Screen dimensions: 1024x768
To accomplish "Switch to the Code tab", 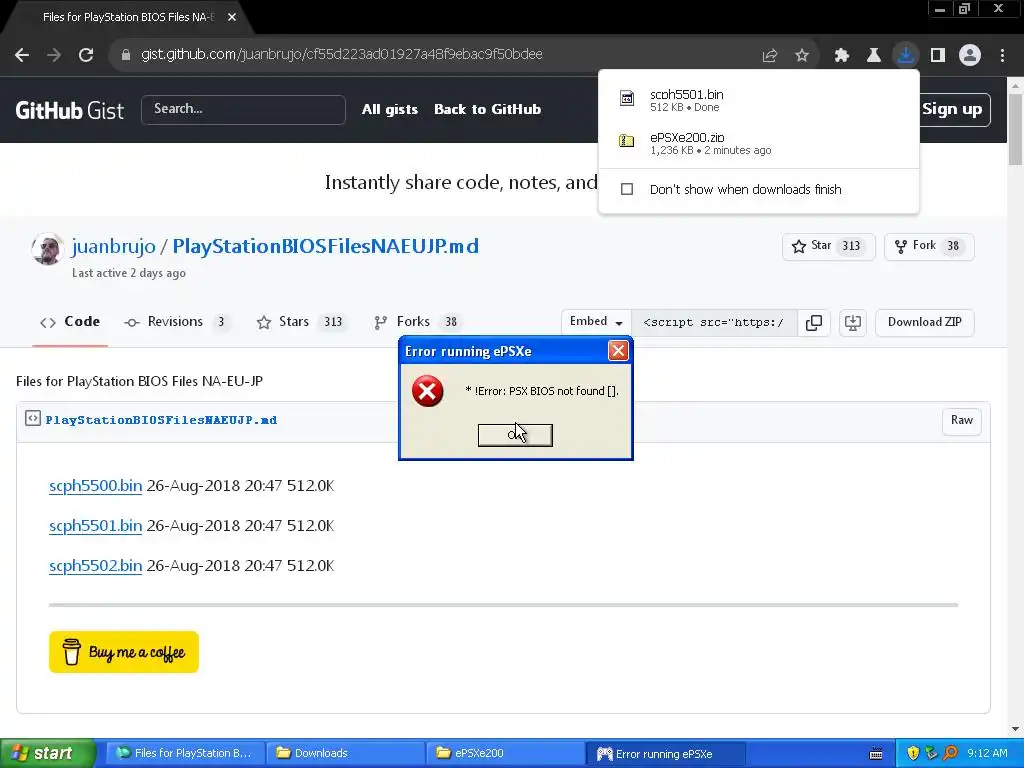I will 70,322.
